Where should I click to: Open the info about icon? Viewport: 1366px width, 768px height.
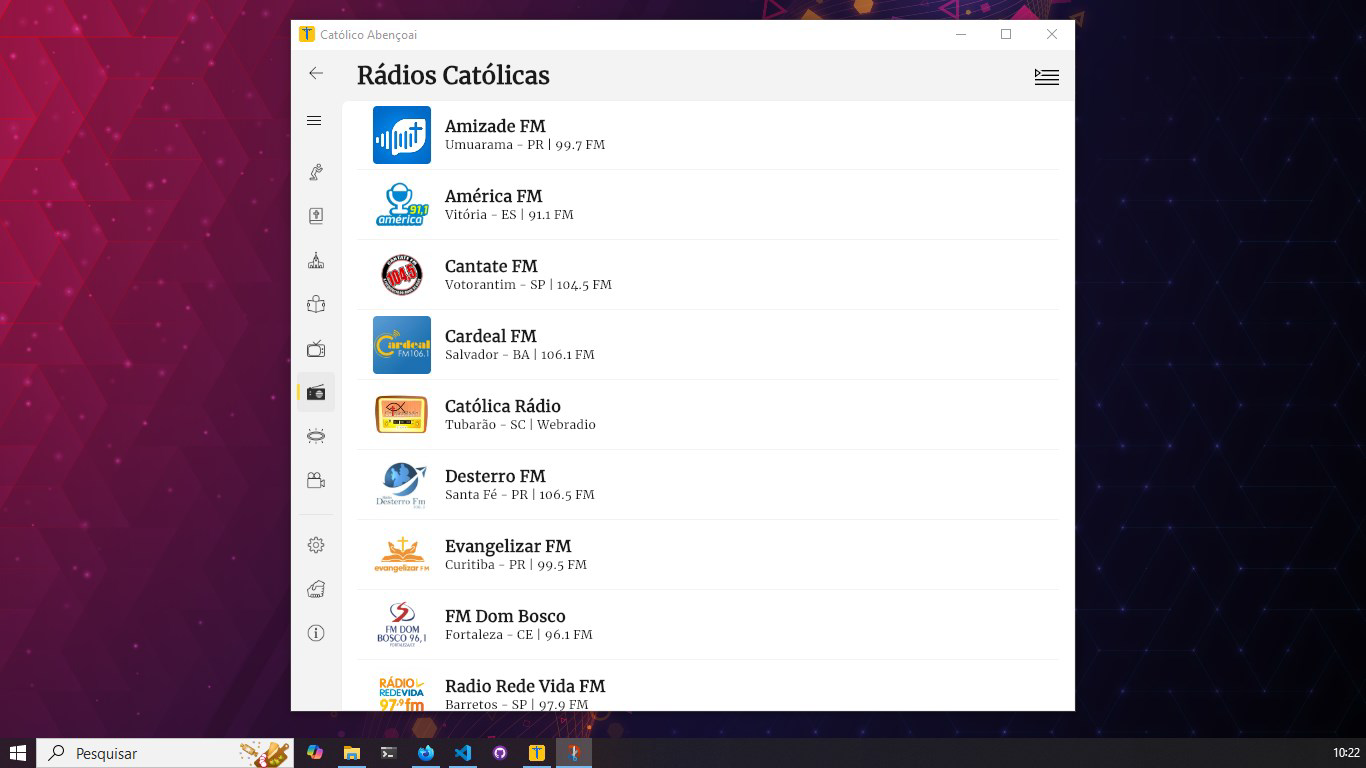(316, 633)
